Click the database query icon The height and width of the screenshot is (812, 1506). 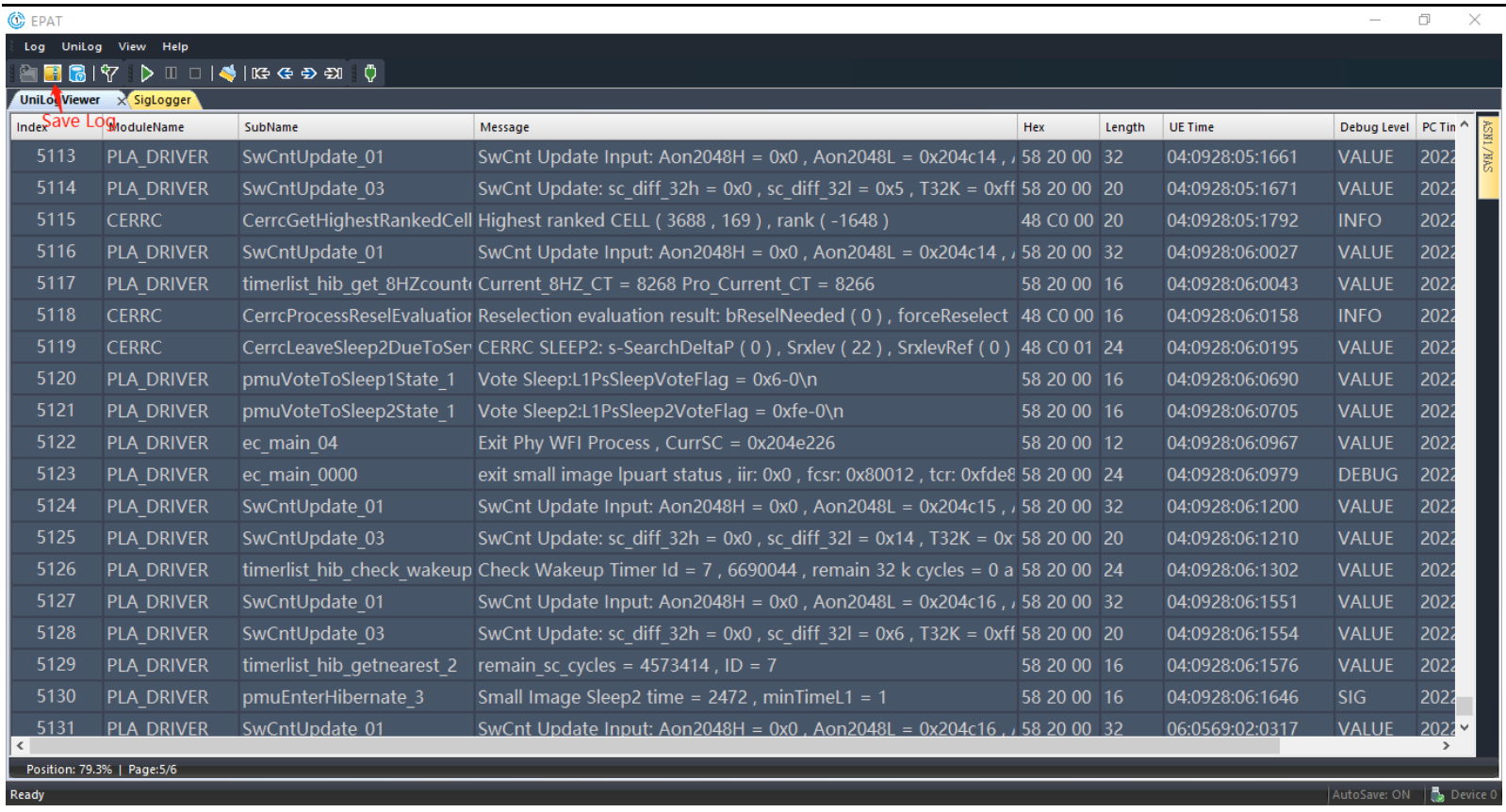(x=77, y=73)
